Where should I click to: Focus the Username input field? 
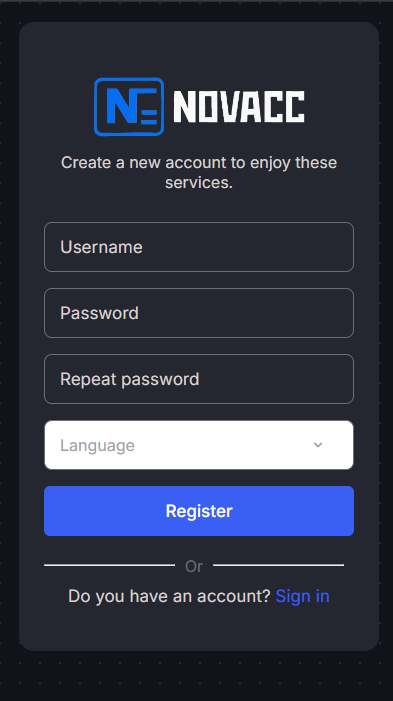199,247
